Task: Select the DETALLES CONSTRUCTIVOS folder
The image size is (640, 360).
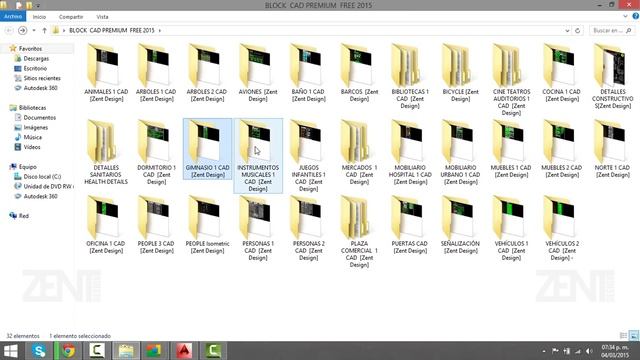Action: (612, 76)
